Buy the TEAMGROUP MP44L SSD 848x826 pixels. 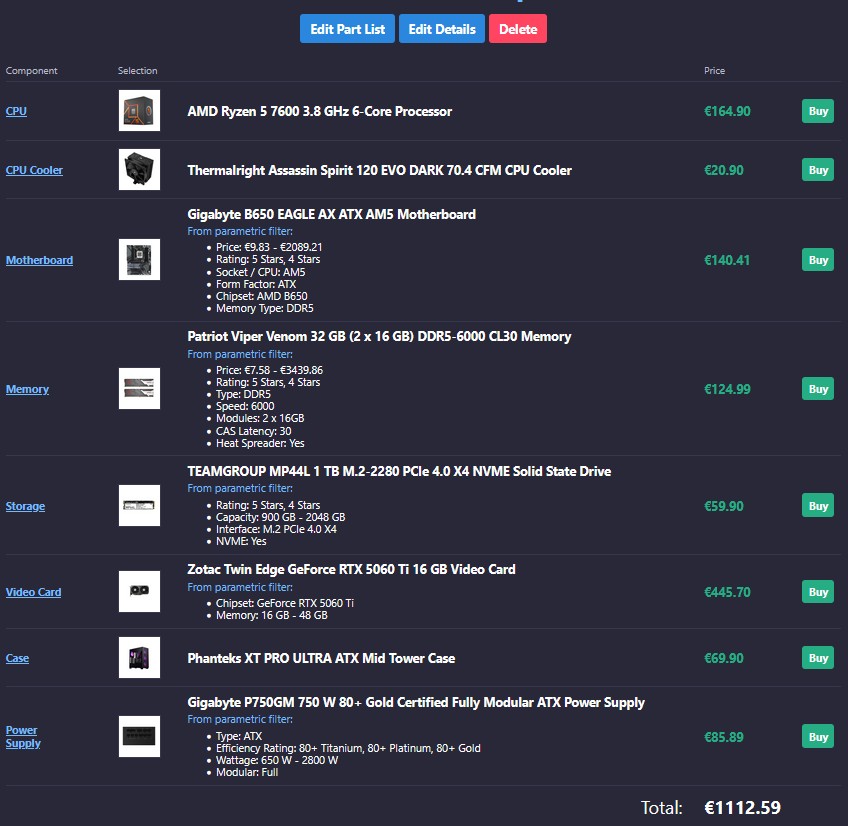pos(818,506)
